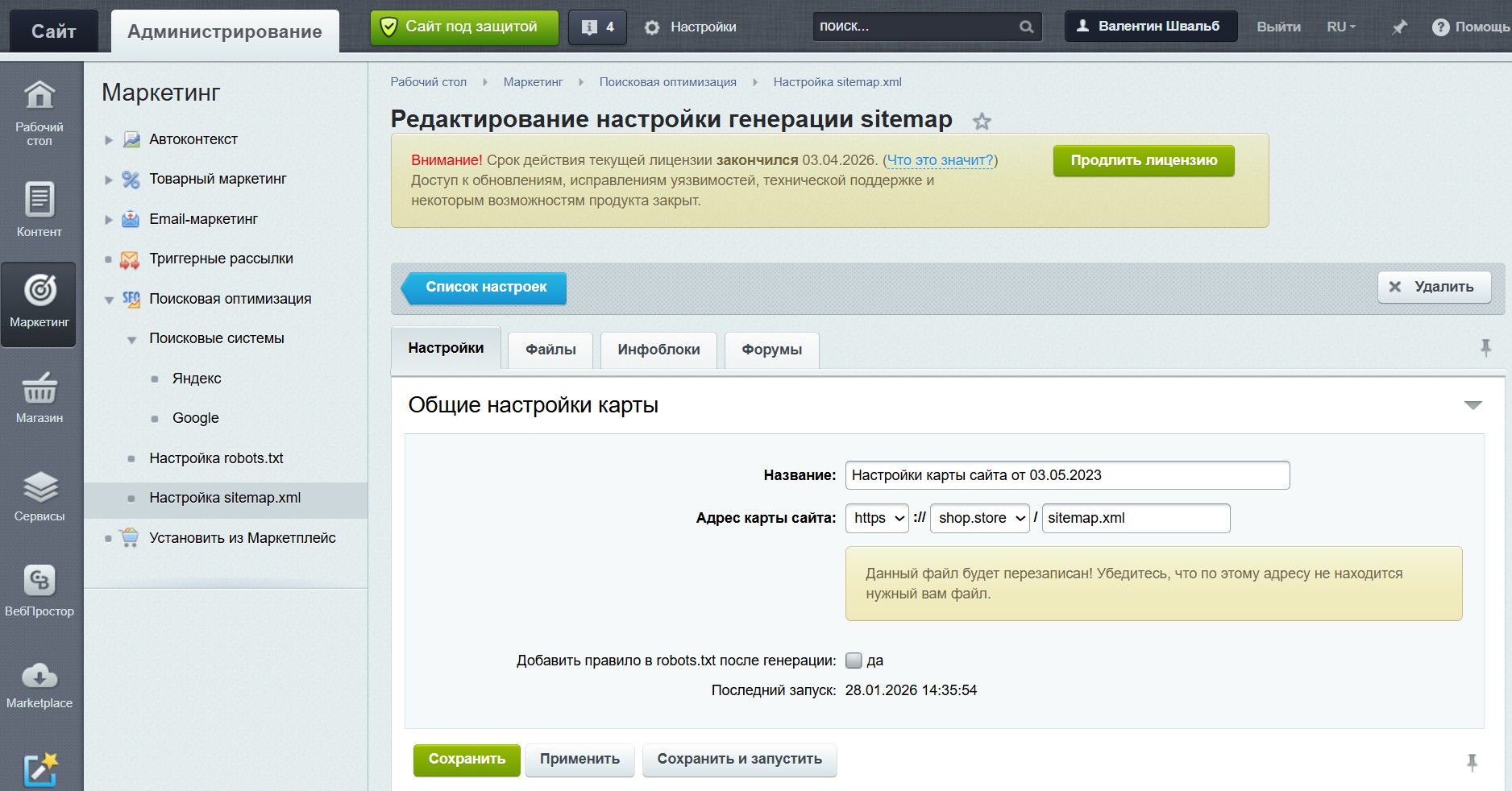Collapse the Поисковая оптимизация node
This screenshot has height=791, width=1512.
[x=109, y=300]
